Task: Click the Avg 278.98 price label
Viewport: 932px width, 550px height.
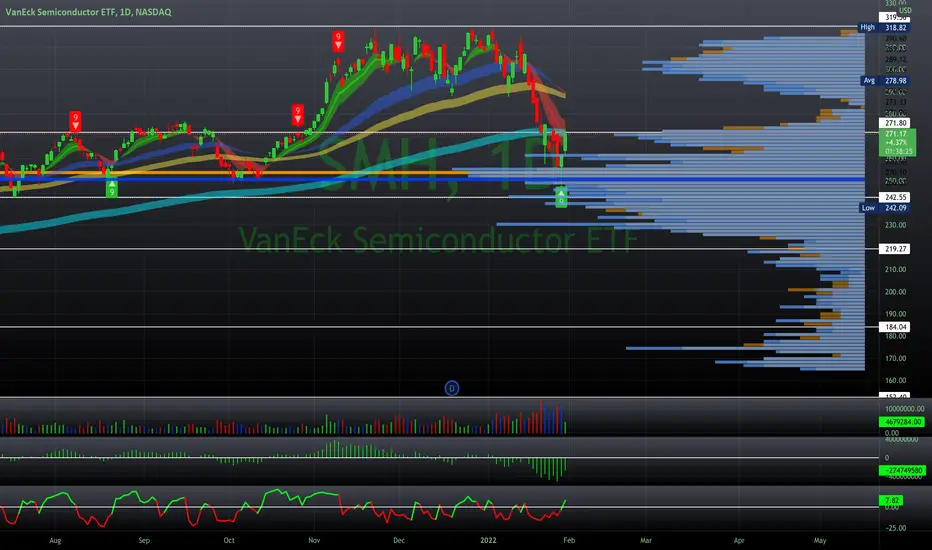Action: pos(886,80)
